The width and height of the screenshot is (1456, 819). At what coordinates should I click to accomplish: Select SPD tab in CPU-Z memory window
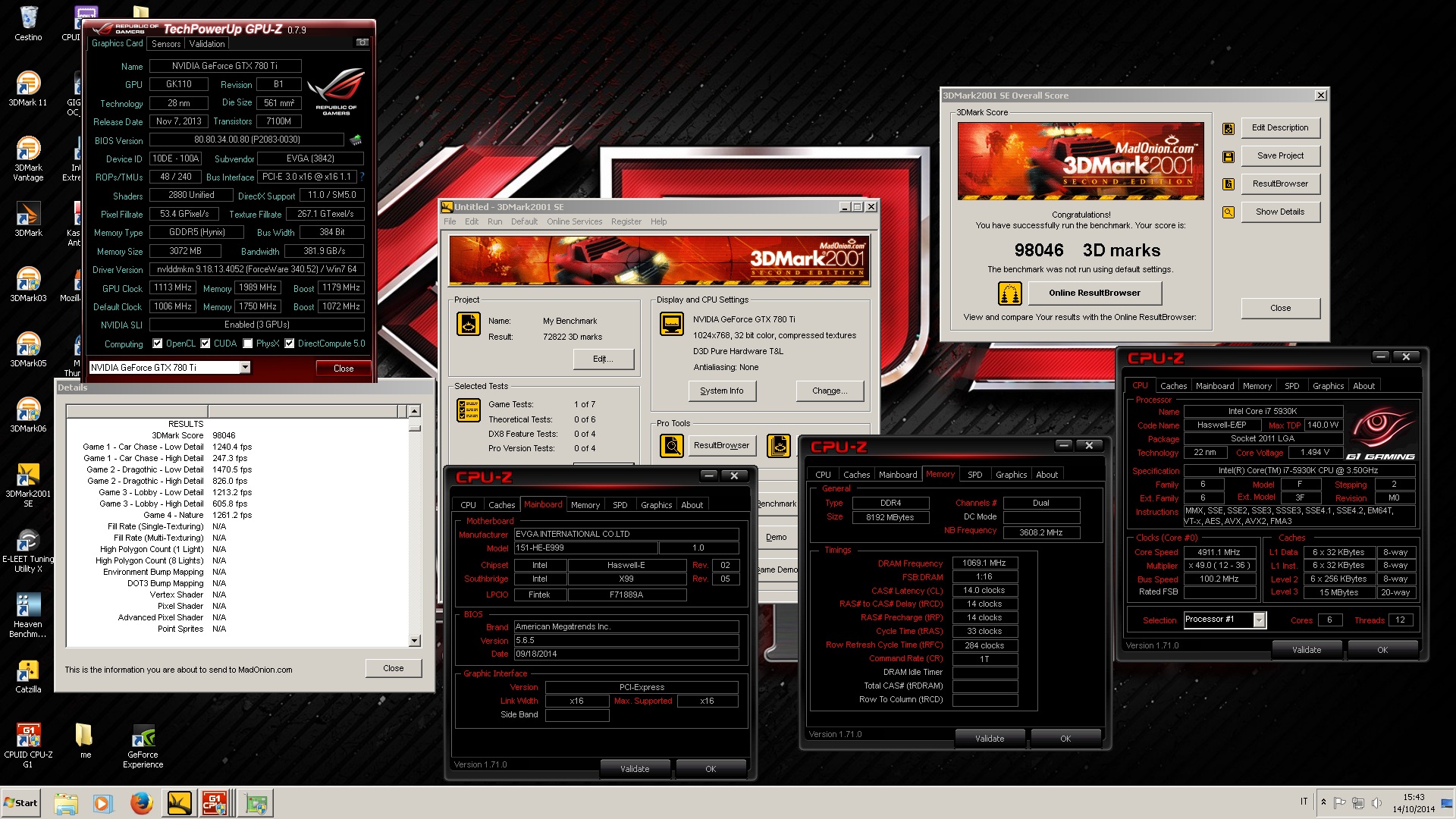[x=975, y=475]
